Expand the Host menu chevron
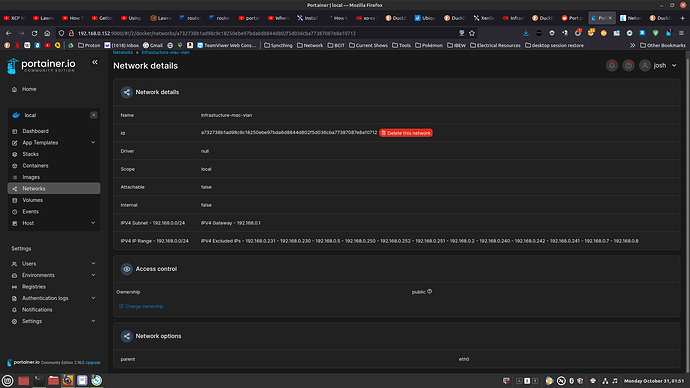 [x=93, y=223]
